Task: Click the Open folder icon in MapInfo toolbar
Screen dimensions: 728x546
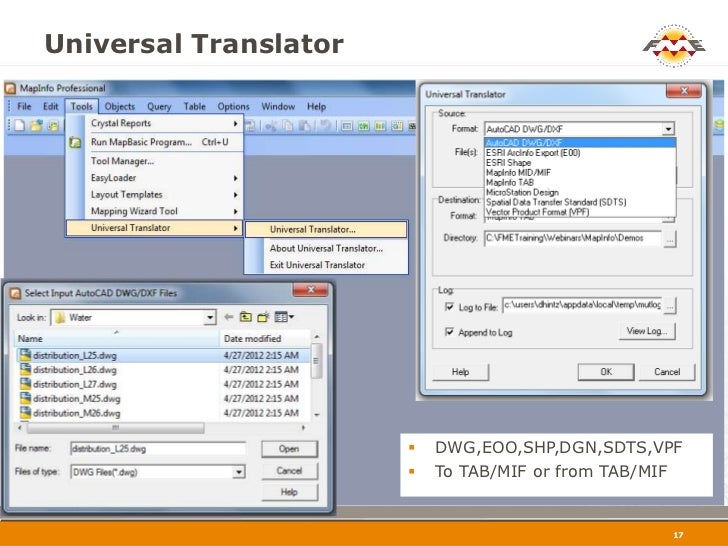Action: click(x=36, y=125)
